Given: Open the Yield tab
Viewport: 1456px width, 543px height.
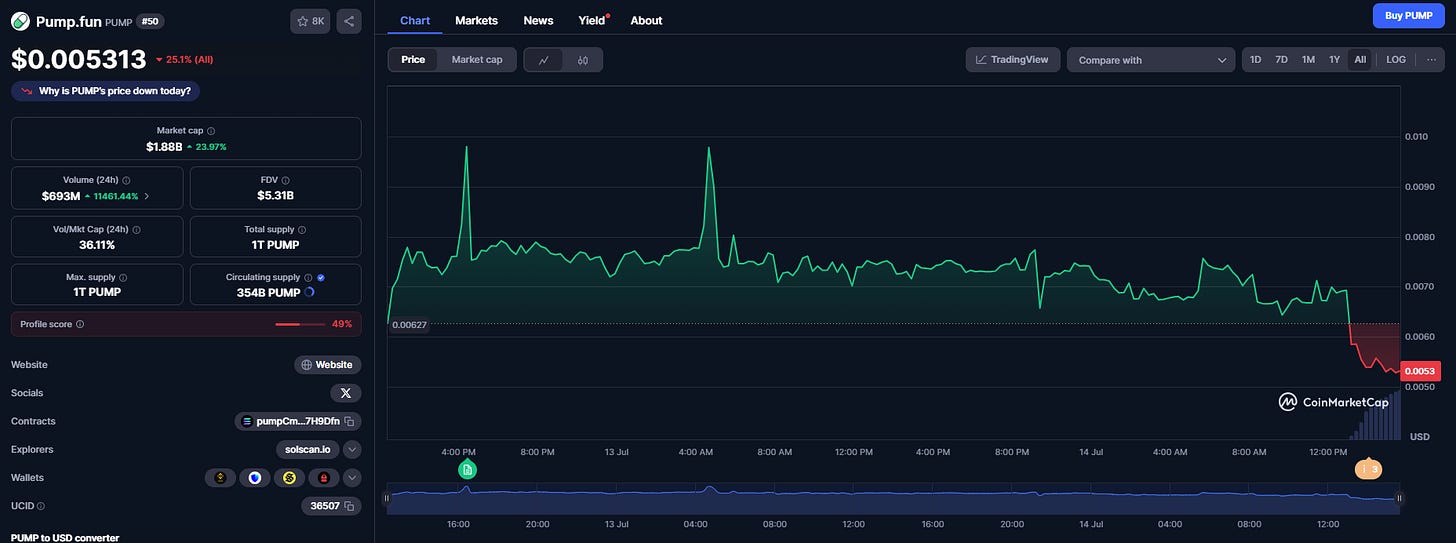Looking at the screenshot, I should point(593,20).
